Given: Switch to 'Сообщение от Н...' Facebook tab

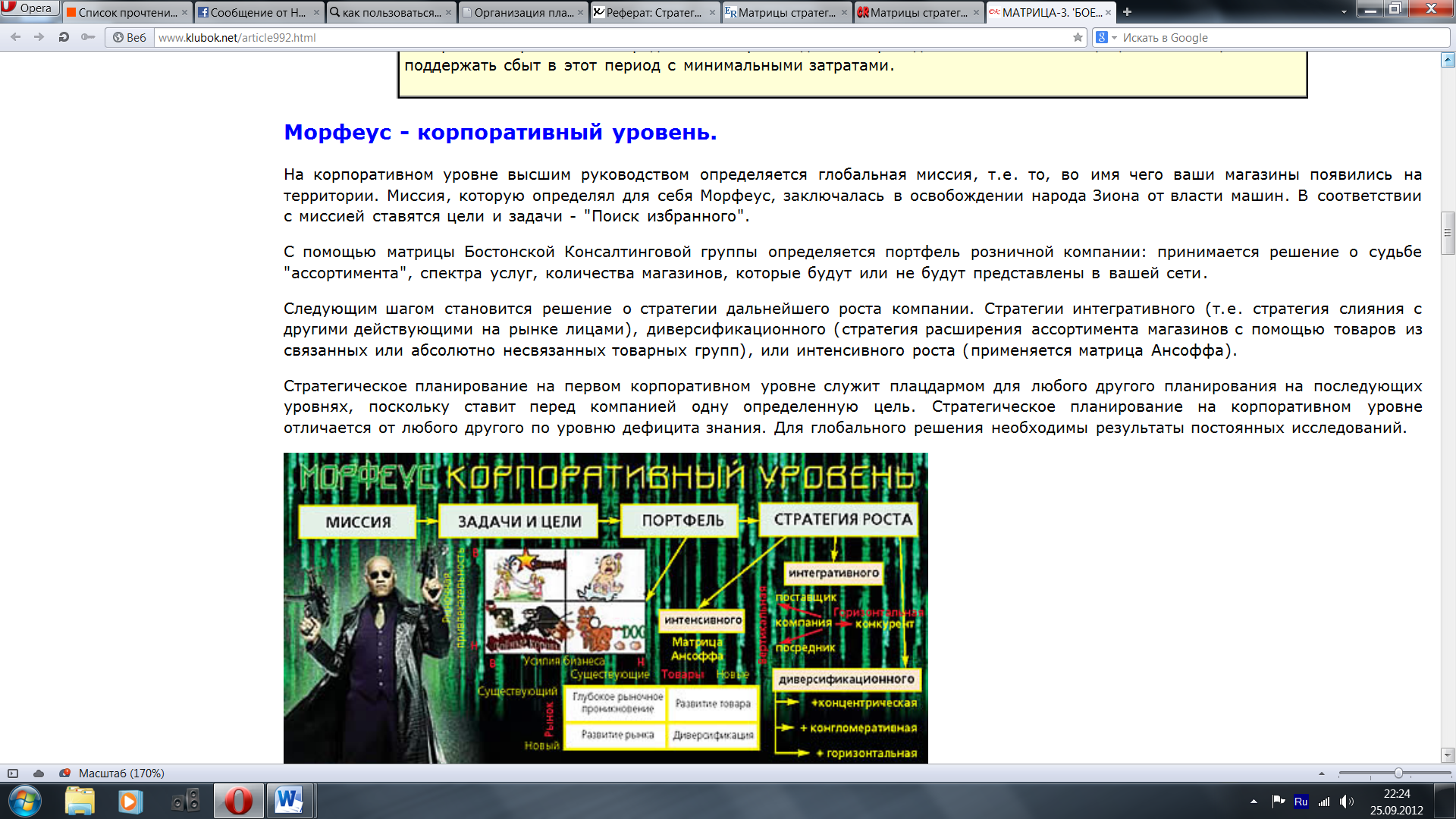Looking at the screenshot, I should click(258, 12).
